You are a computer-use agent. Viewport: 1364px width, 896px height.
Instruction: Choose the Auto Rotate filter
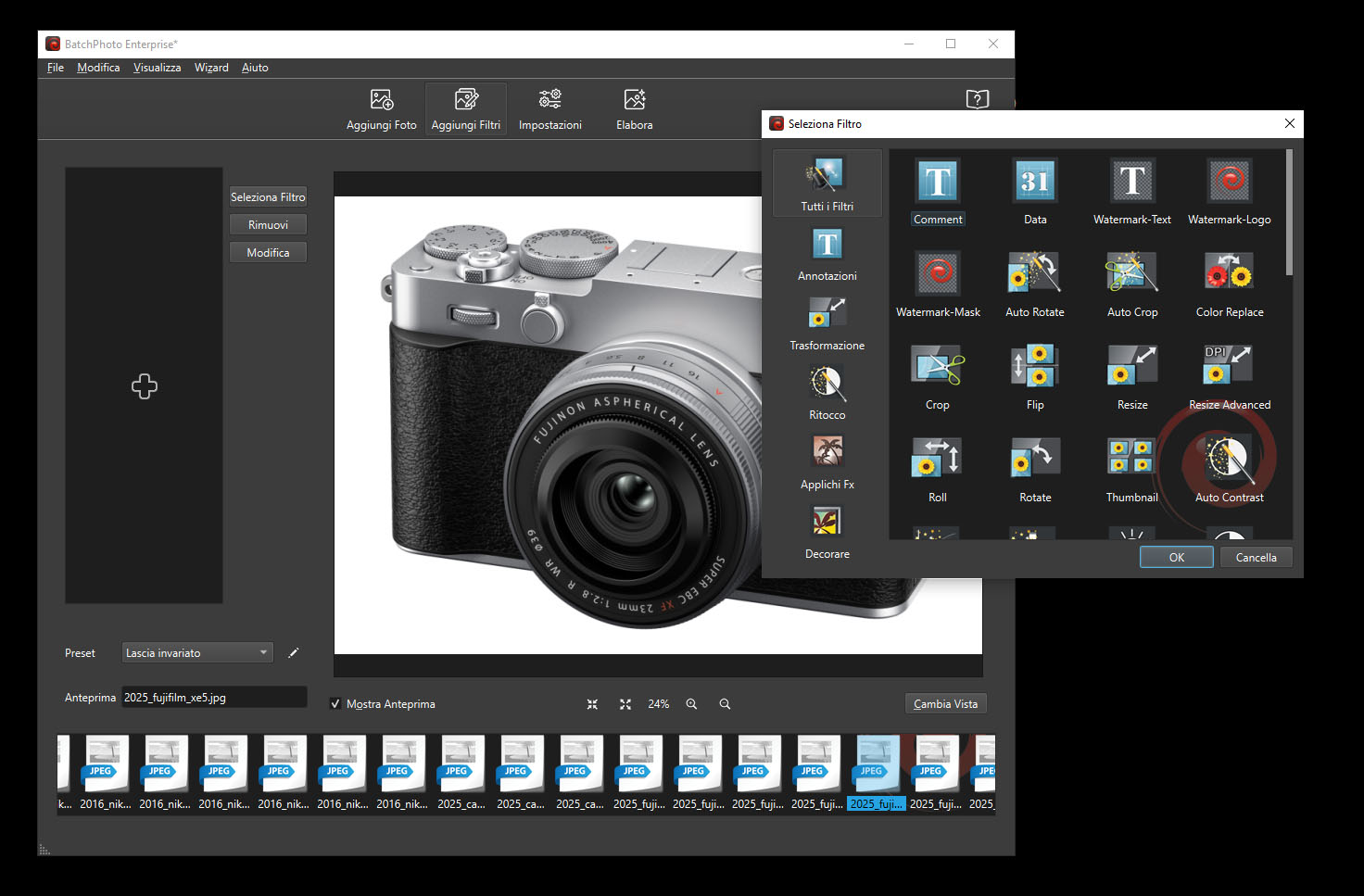(1034, 274)
